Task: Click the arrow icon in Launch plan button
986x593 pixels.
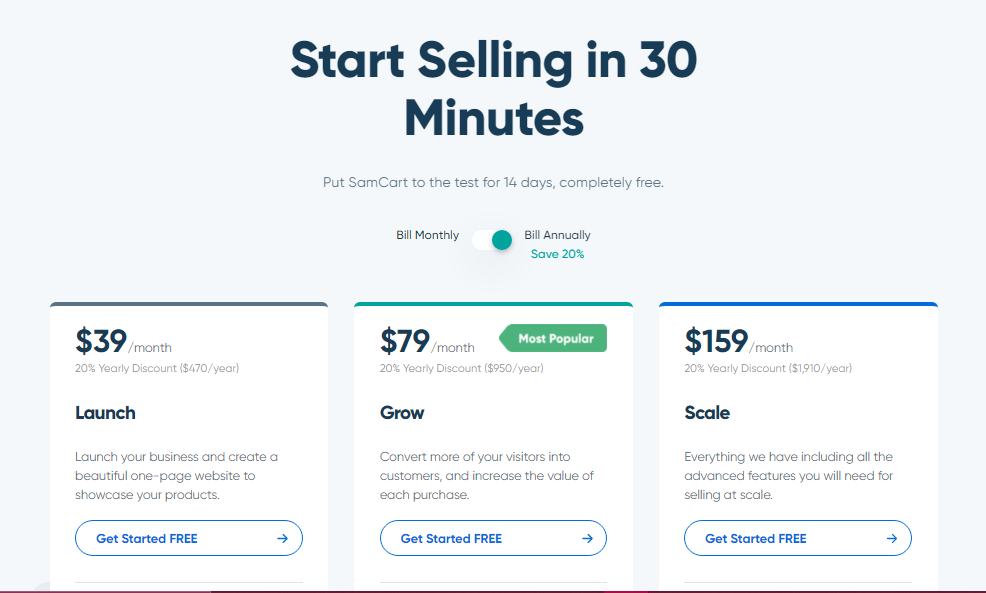Action: click(283, 538)
